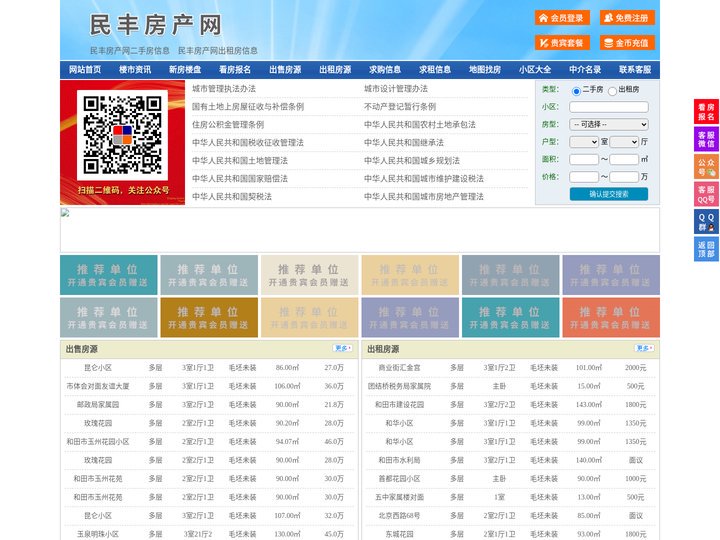Open the 邮政局家属园 sale listing
Image resolution: width=720 pixels, height=540 pixels.
[x=98, y=405]
